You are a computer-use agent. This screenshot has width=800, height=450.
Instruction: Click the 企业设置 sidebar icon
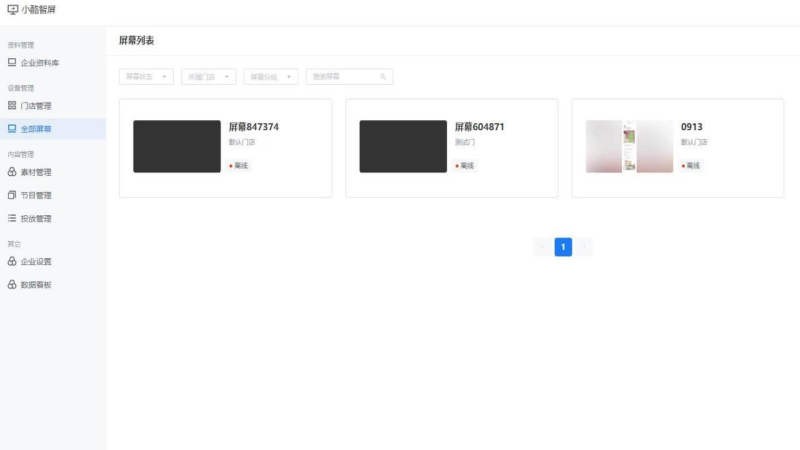tap(12, 261)
